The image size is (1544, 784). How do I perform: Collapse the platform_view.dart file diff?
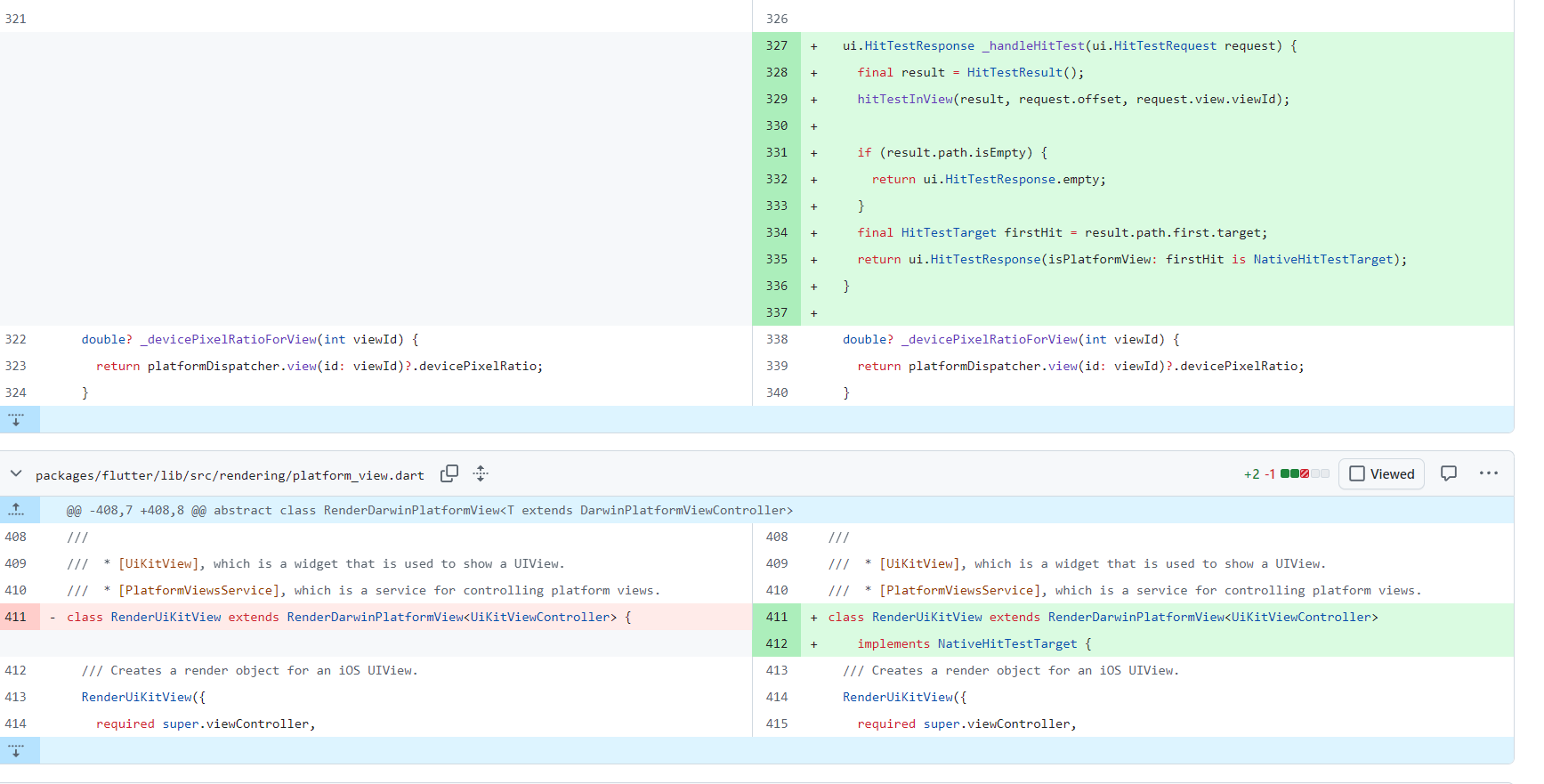point(16,474)
